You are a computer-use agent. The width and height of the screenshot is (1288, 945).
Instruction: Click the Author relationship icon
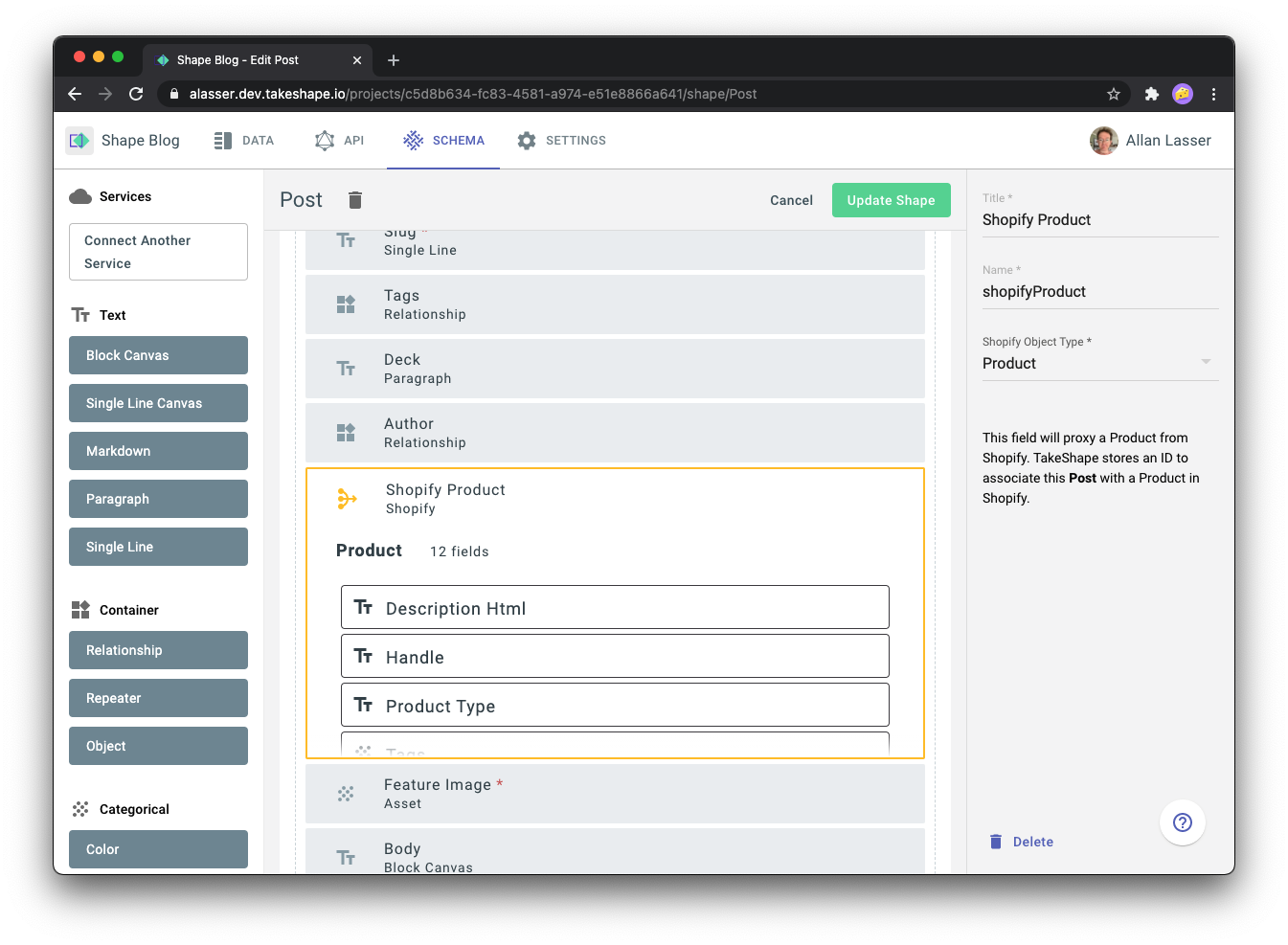point(346,433)
